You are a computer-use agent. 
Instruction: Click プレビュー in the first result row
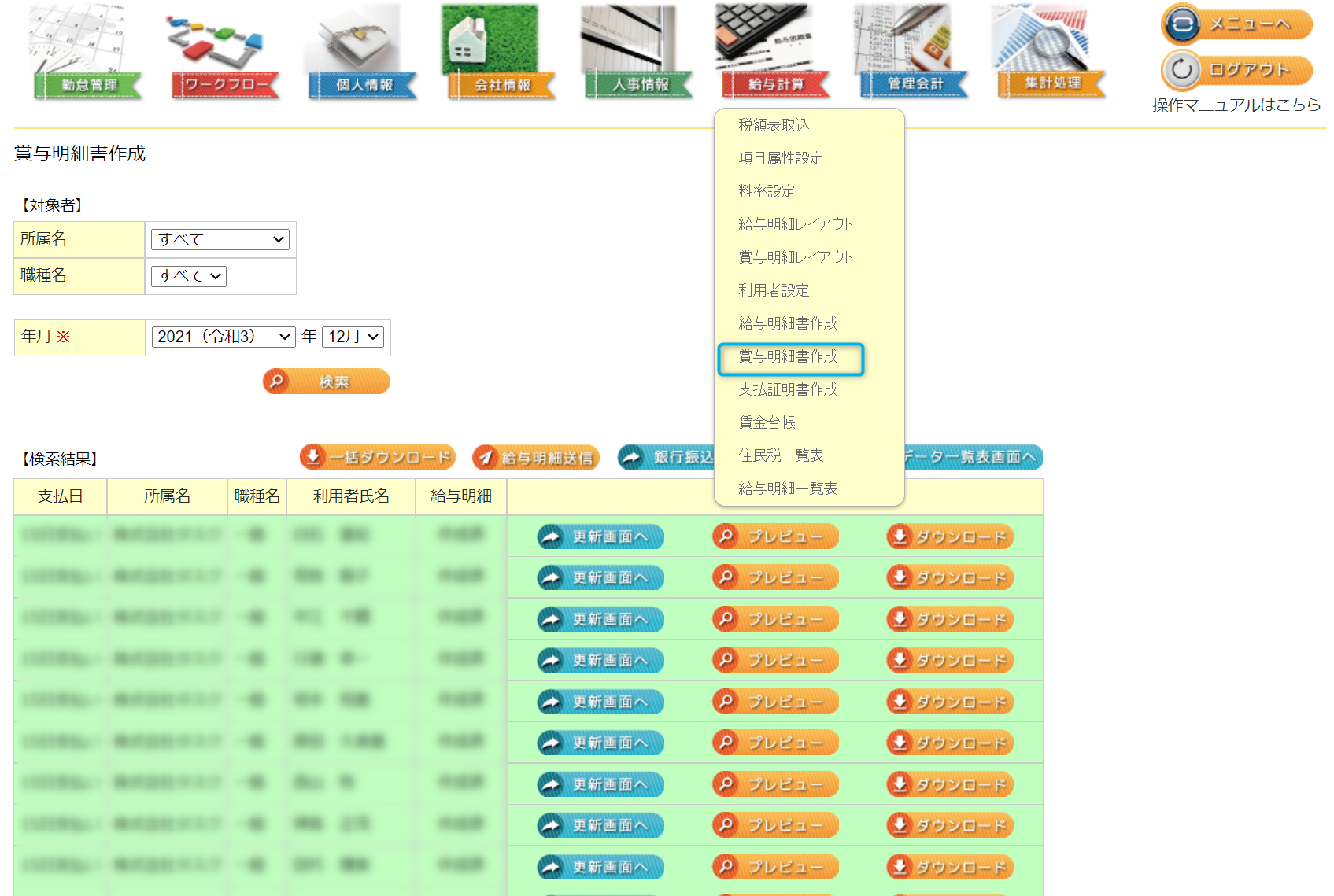point(775,536)
